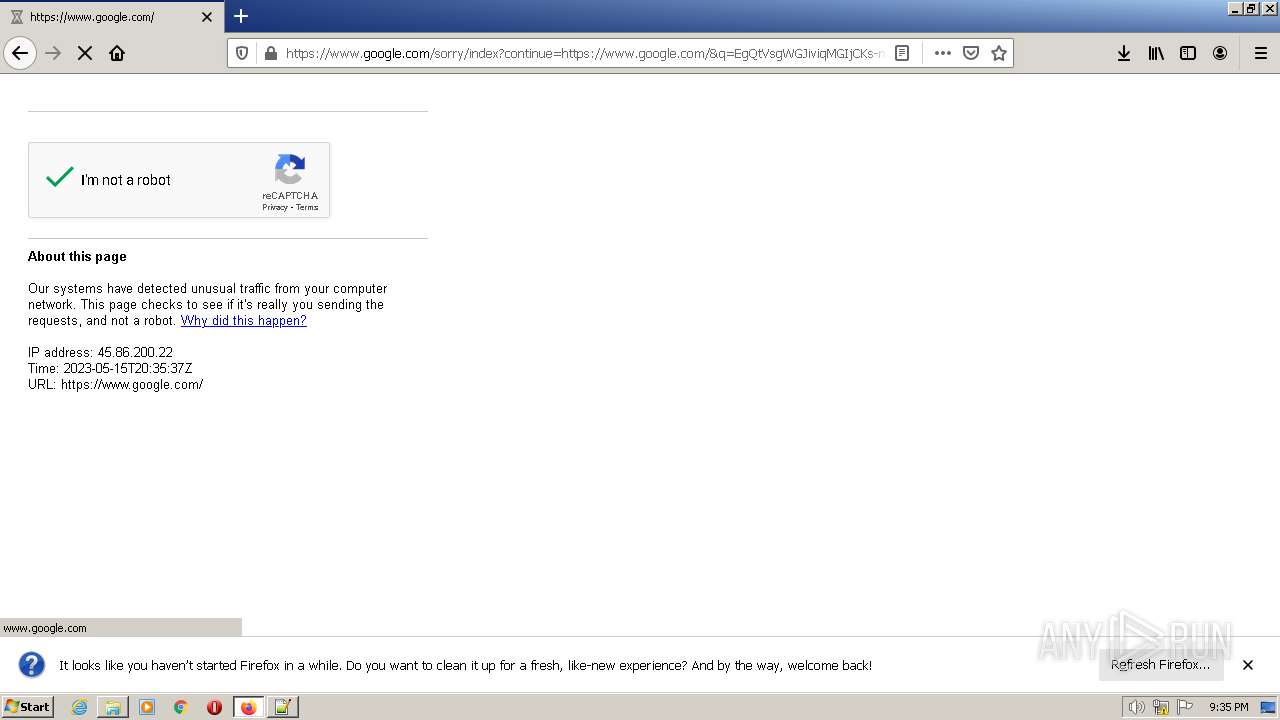Save page to Pocket

click(x=971, y=53)
